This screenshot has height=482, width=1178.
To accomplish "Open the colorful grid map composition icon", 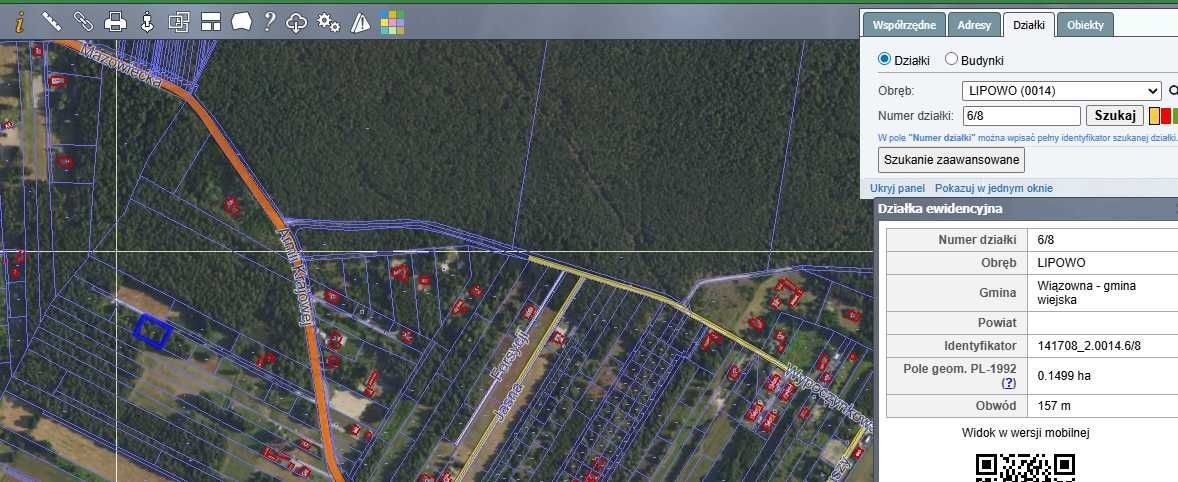I will (392, 23).
